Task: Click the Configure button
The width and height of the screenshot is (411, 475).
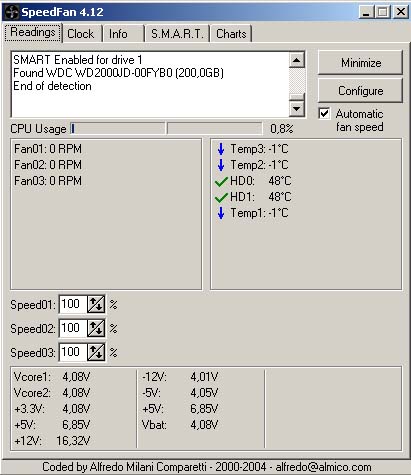Action: [360, 91]
